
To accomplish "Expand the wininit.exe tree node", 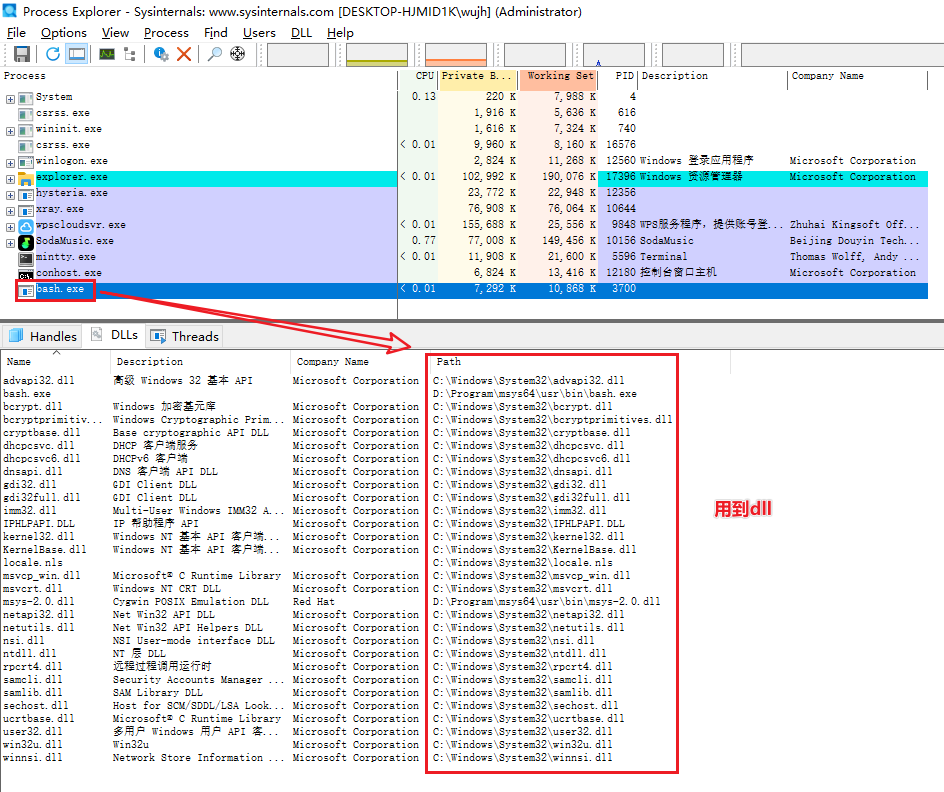I will [x=10, y=131].
